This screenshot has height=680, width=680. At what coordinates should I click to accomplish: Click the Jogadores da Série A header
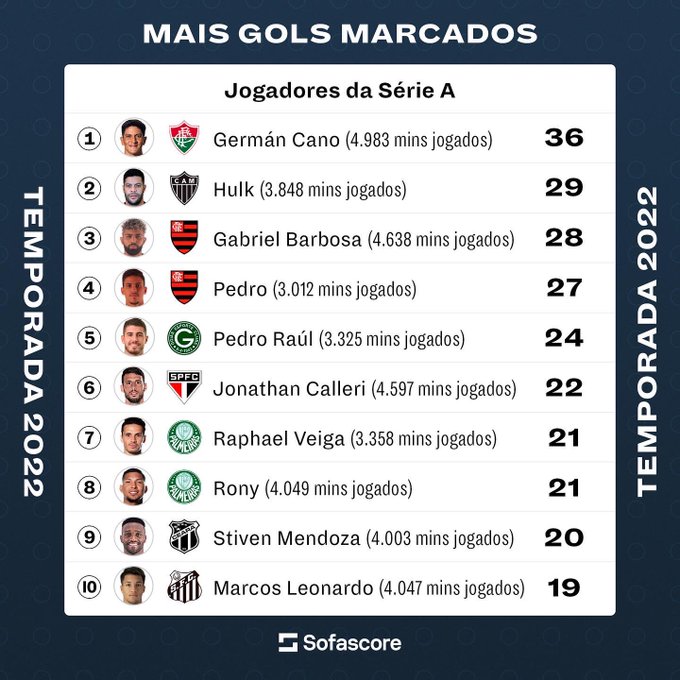pyautogui.click(x=340, y=91)
